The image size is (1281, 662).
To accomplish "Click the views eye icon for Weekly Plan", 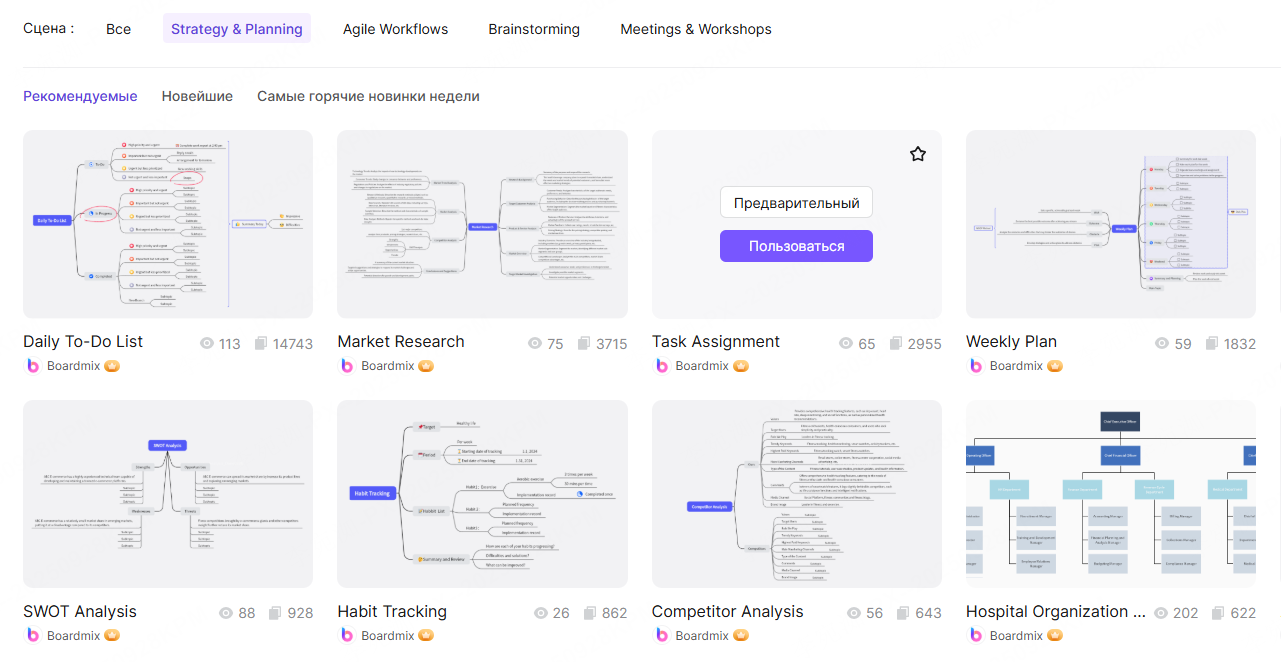I will (x=1162, y=344).
